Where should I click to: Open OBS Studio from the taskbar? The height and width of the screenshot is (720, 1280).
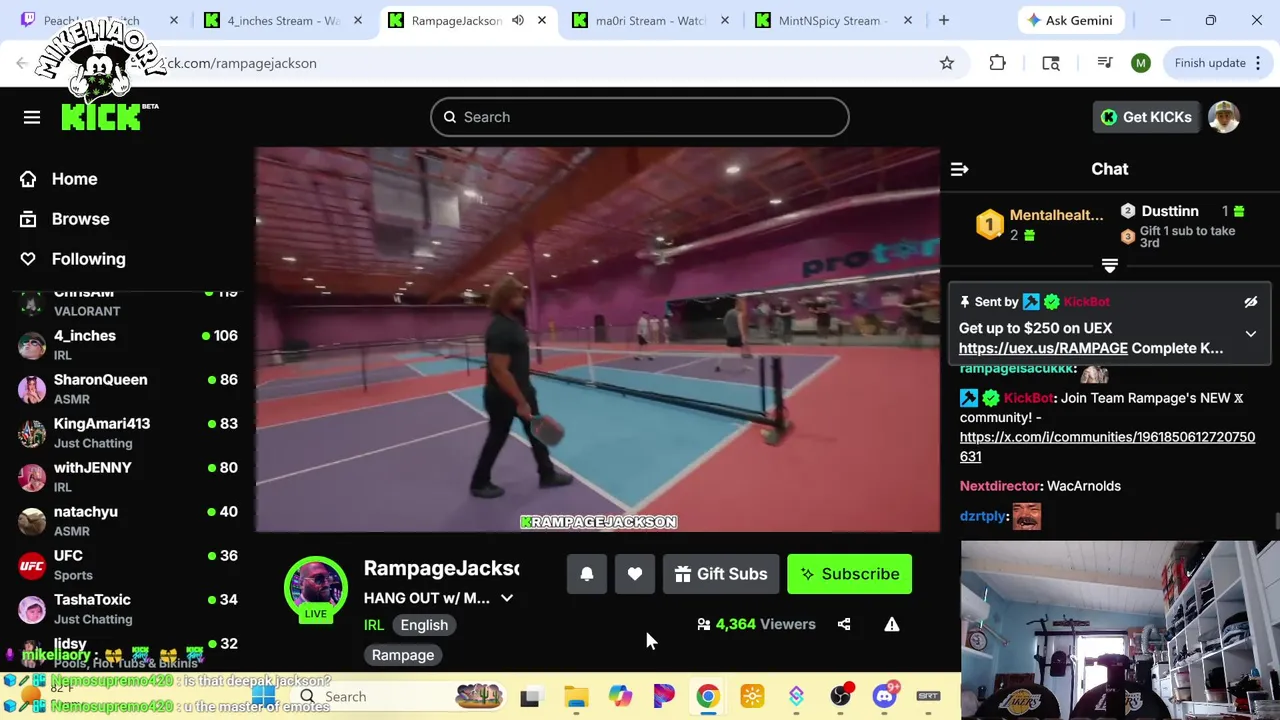click(x=840, y=696)
